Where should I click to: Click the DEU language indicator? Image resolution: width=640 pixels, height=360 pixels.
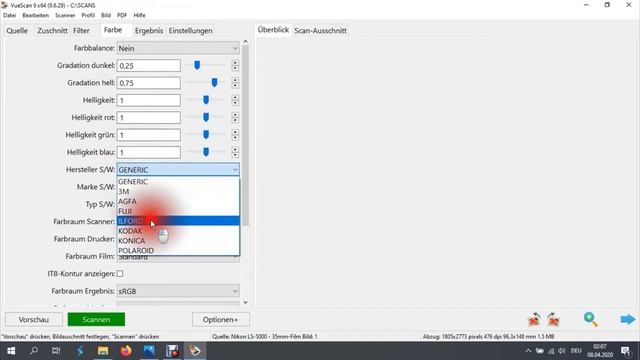pyautogui.click(x=576, y=351)
